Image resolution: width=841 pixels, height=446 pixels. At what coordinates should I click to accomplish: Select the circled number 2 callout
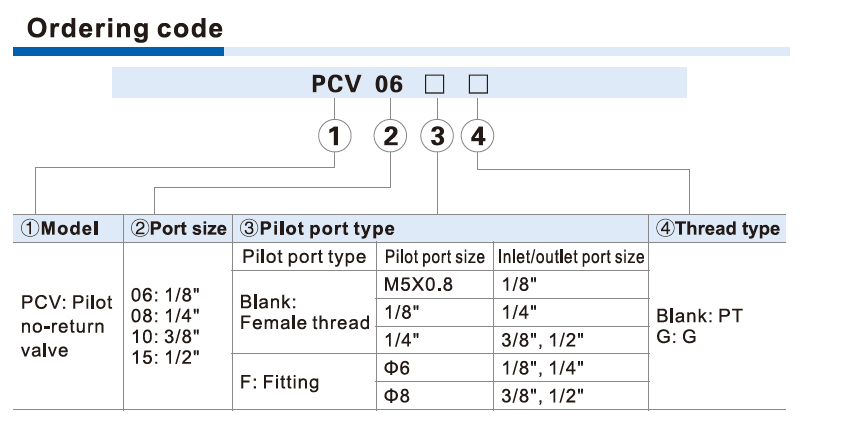tap(392, 136)
